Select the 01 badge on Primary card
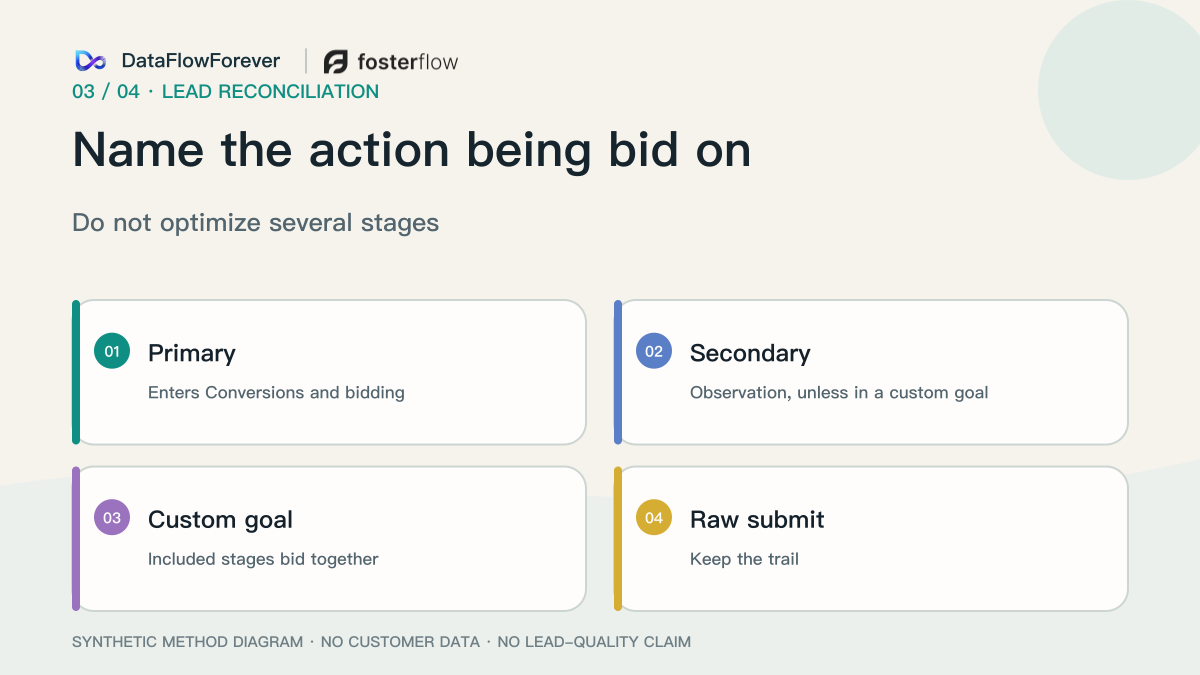 (112, 351)
